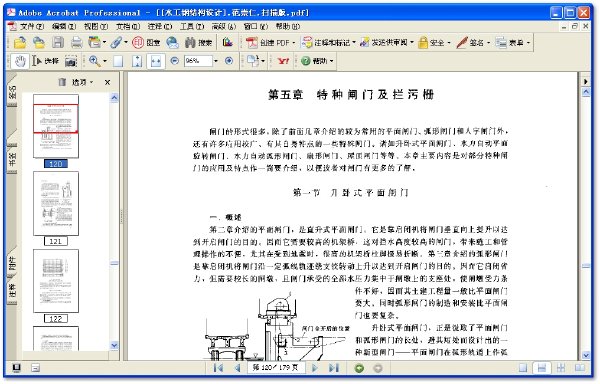This screenshot has width=600, height=384.
Task: Go to first page with navigation arrow
Action: [218, 368]
